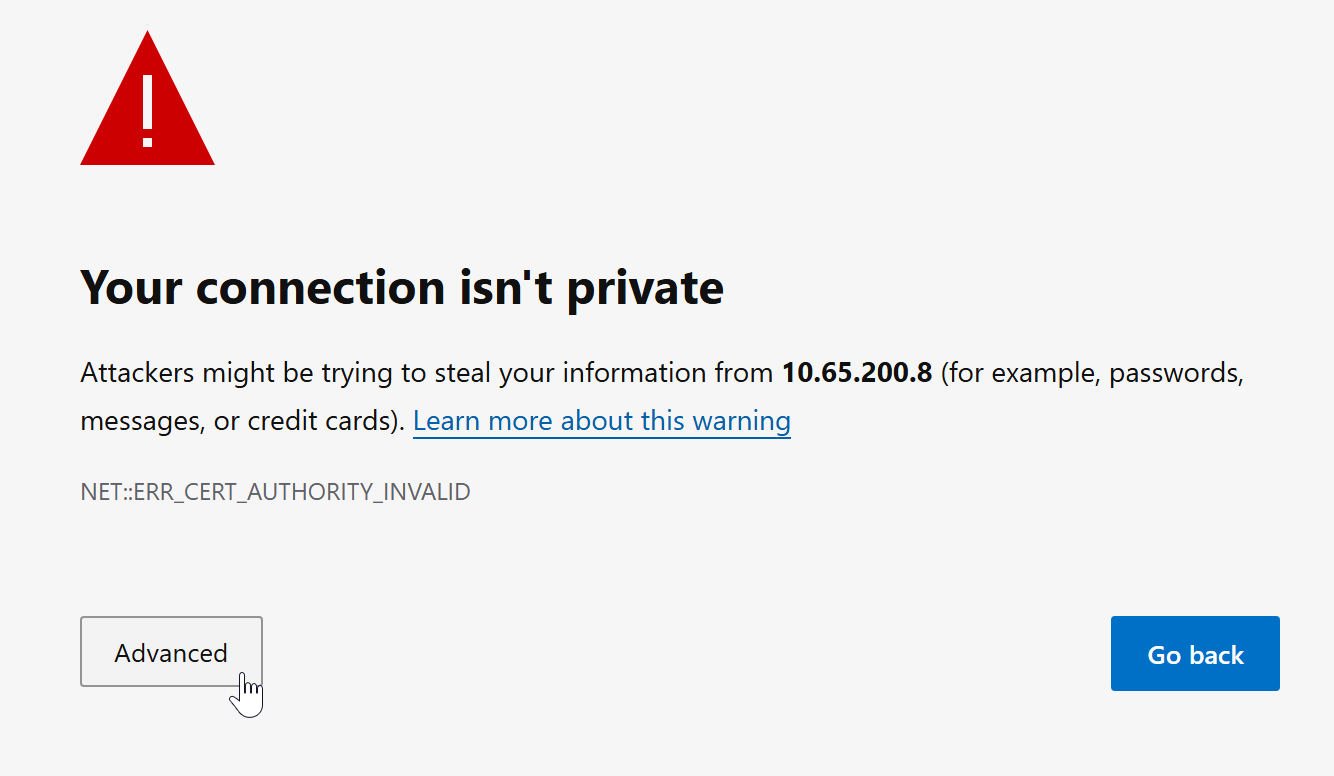The image size is (1334, 776).
Task: Click the word passwords in the description
Action: click(x=1176, y=374)
